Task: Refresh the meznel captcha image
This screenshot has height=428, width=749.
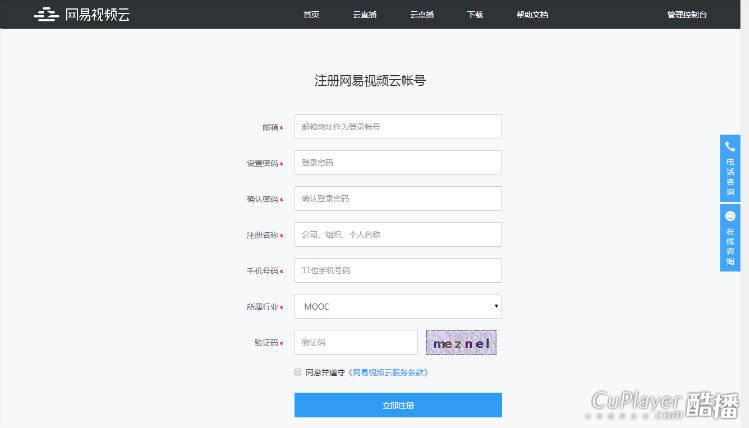Action: [x=461, y=343]
